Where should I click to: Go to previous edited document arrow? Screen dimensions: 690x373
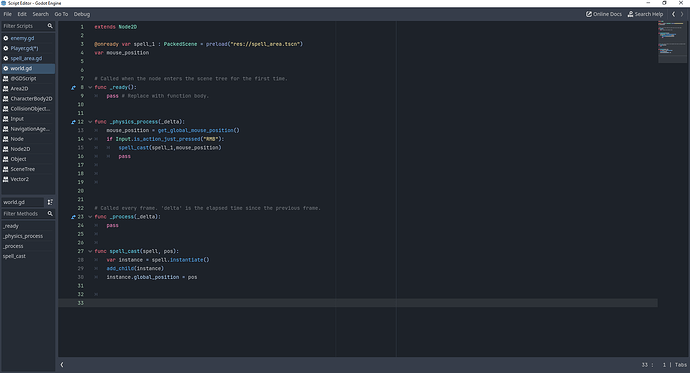(x=673, y=14)
